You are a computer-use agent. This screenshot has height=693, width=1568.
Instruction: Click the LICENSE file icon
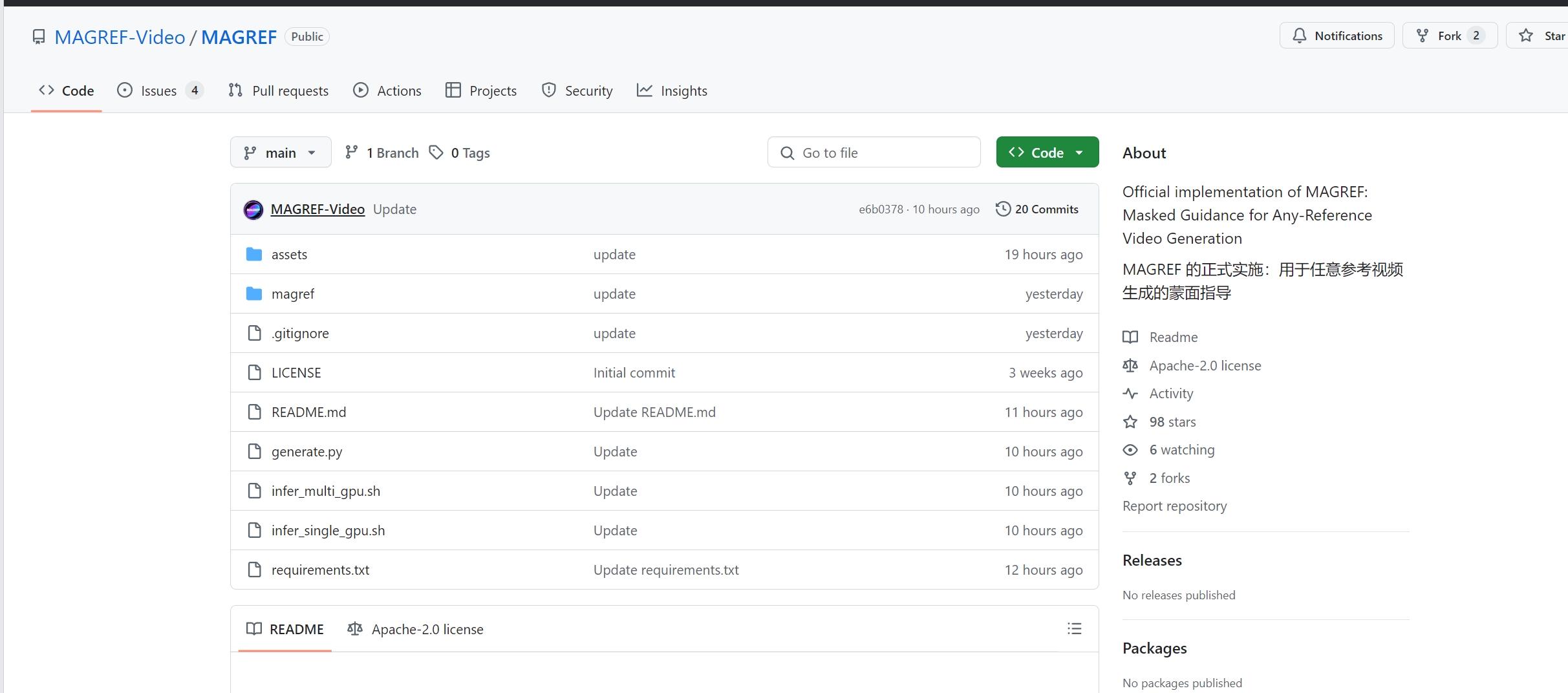255,372
